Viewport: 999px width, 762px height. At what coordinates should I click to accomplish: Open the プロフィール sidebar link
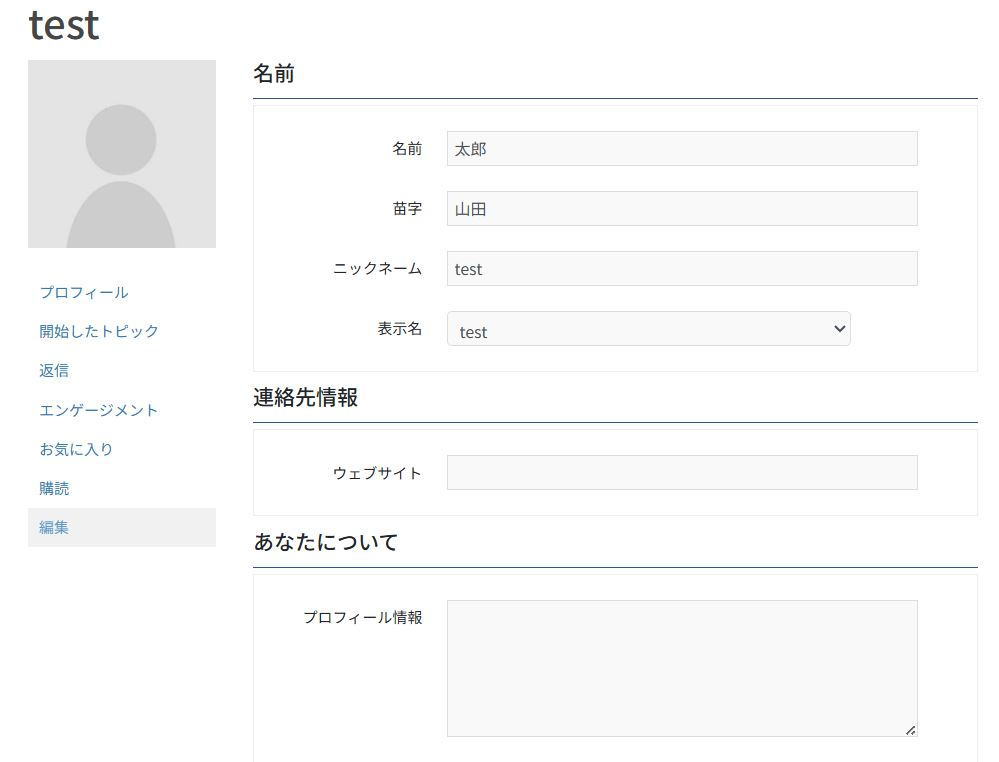coord(84,292)
